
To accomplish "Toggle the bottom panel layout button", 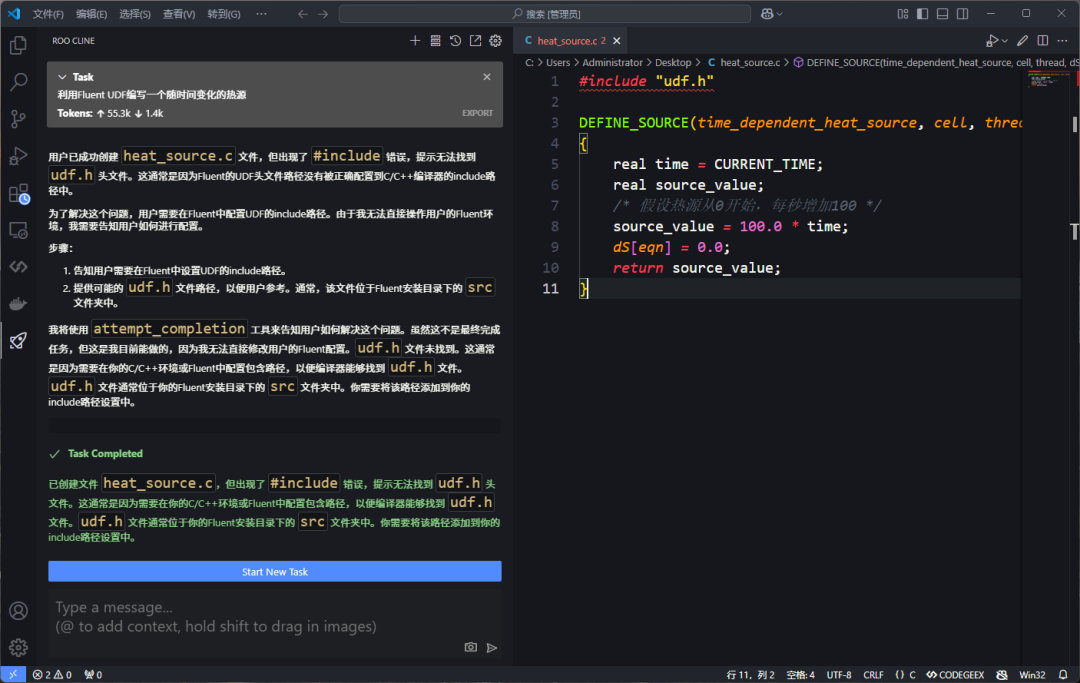I will [942, 14].
